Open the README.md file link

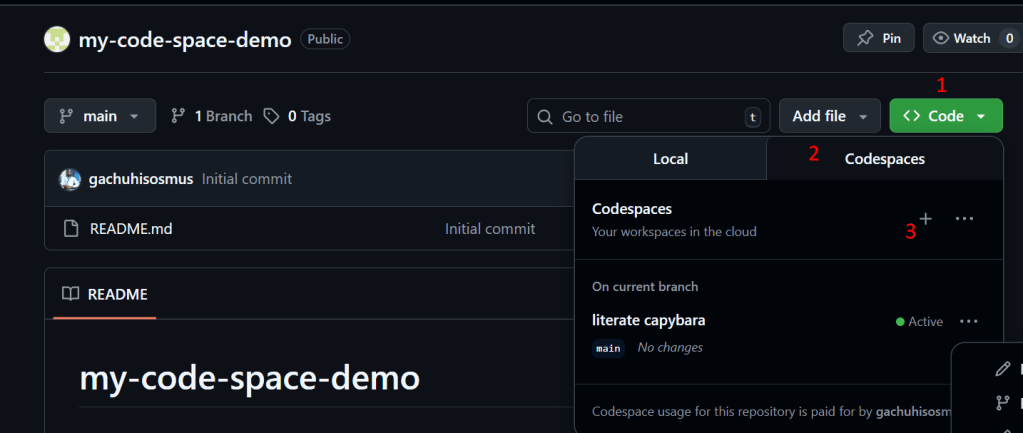point(131,229)
